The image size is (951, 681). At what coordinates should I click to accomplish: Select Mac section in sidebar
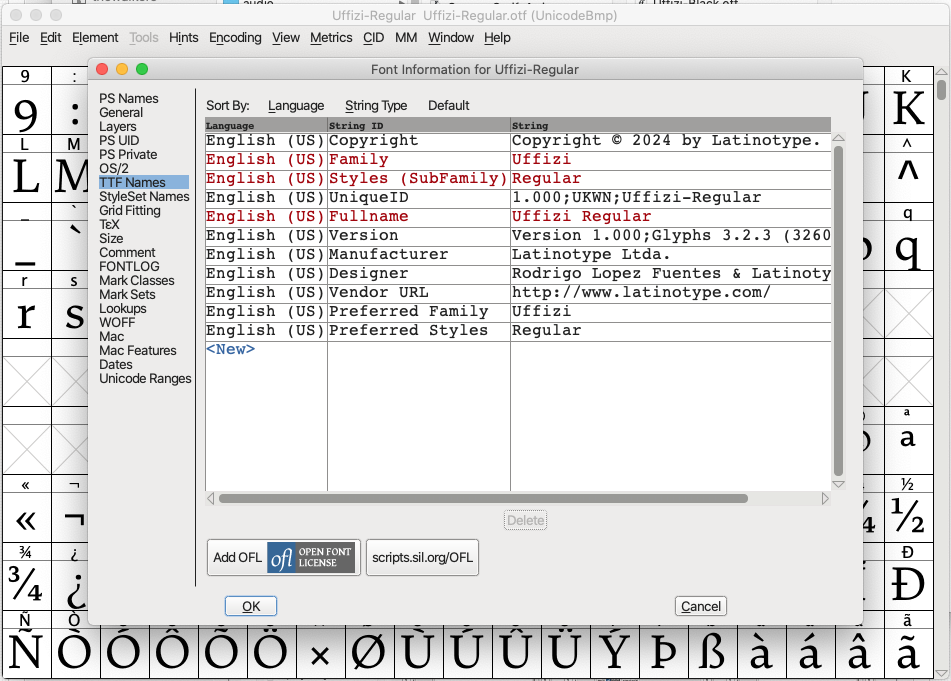point(112,336)
